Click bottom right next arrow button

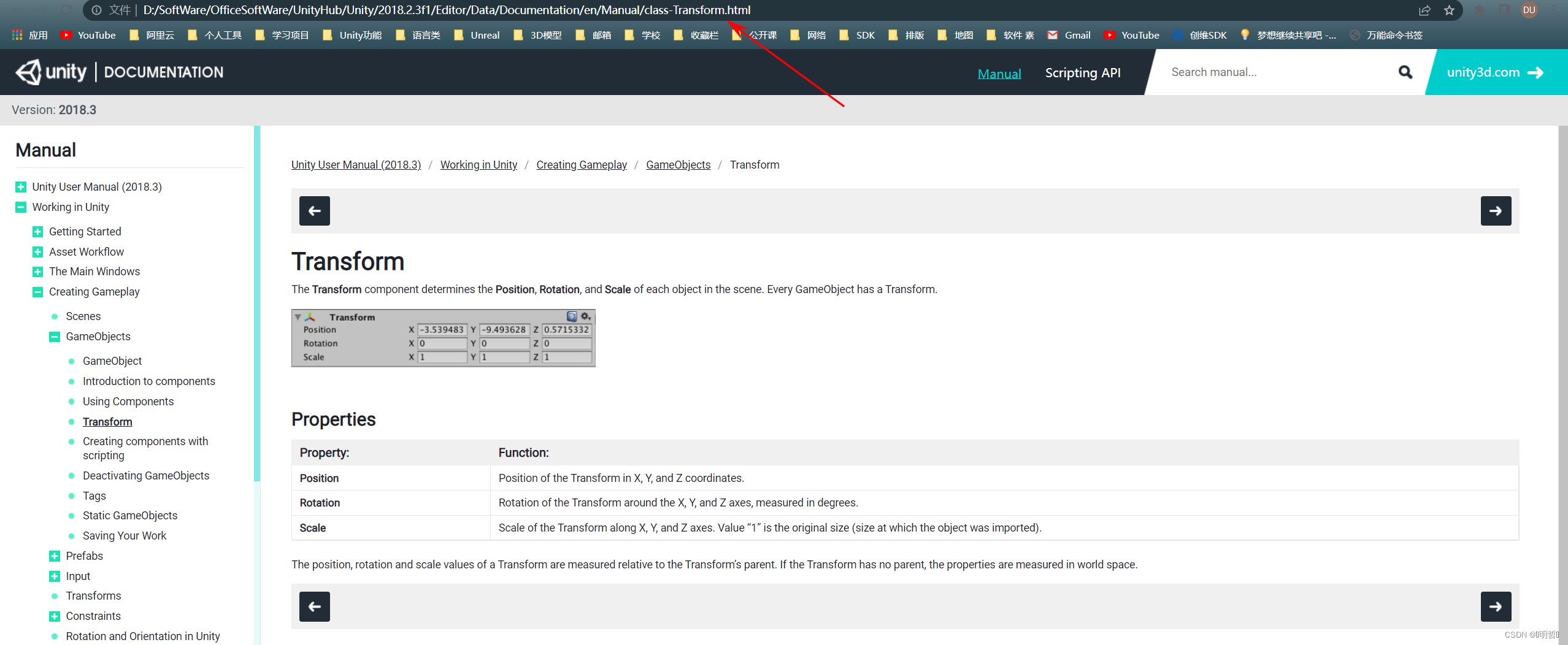(1496, 606)
